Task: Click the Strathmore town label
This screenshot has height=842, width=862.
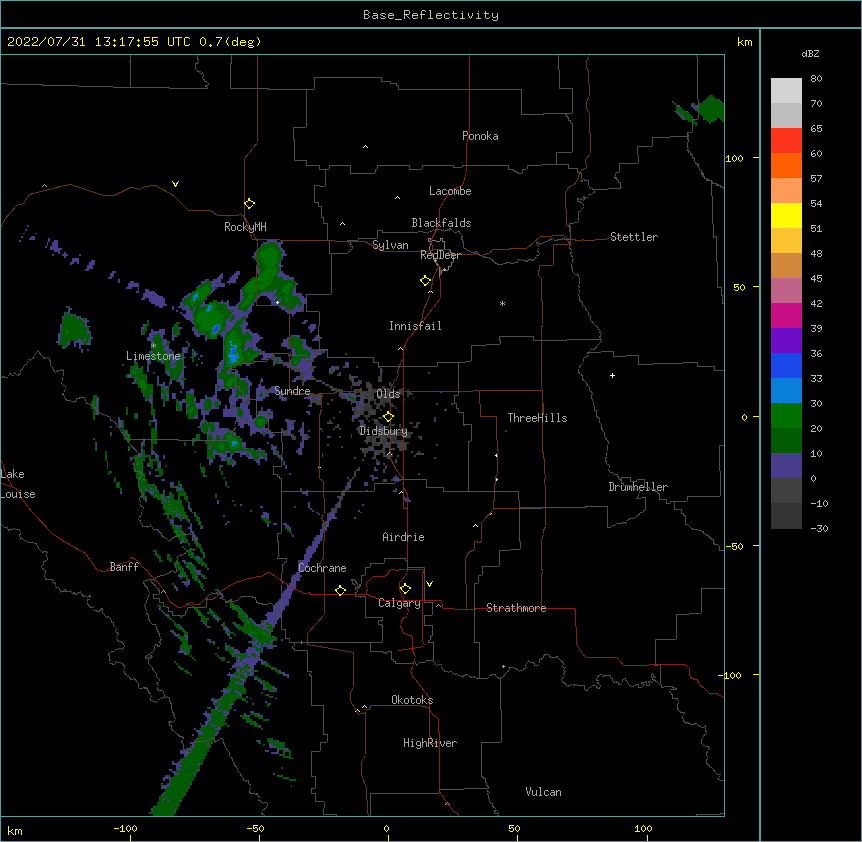Action: 516,608
